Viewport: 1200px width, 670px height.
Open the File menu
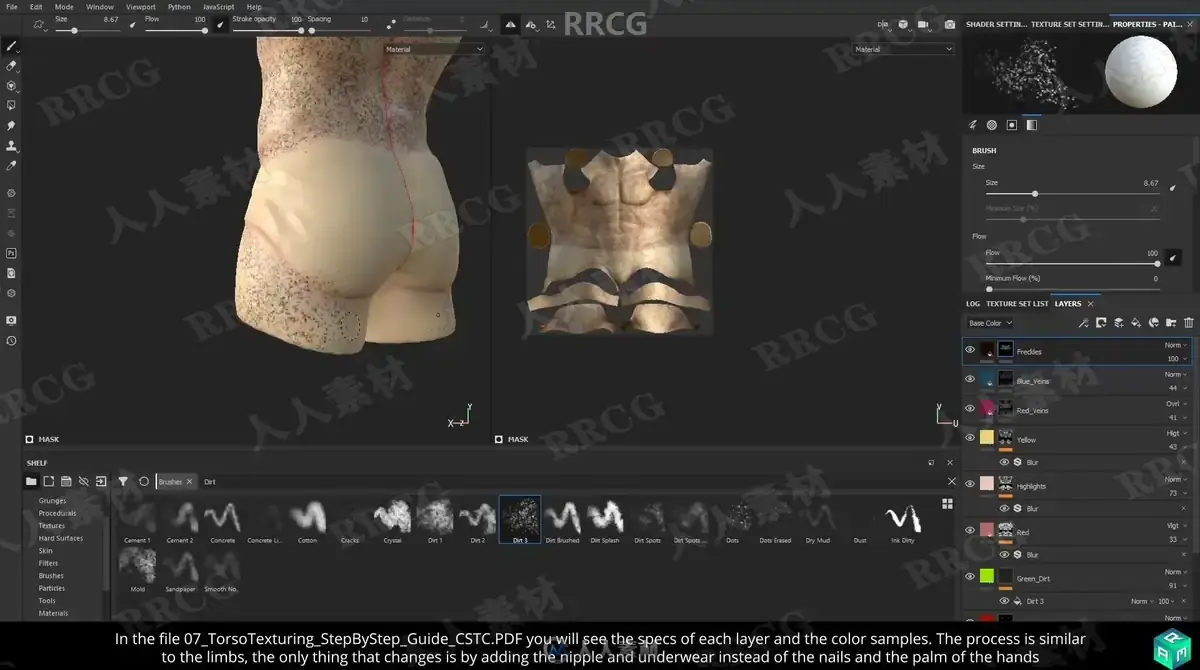click(x=12, y=6)
